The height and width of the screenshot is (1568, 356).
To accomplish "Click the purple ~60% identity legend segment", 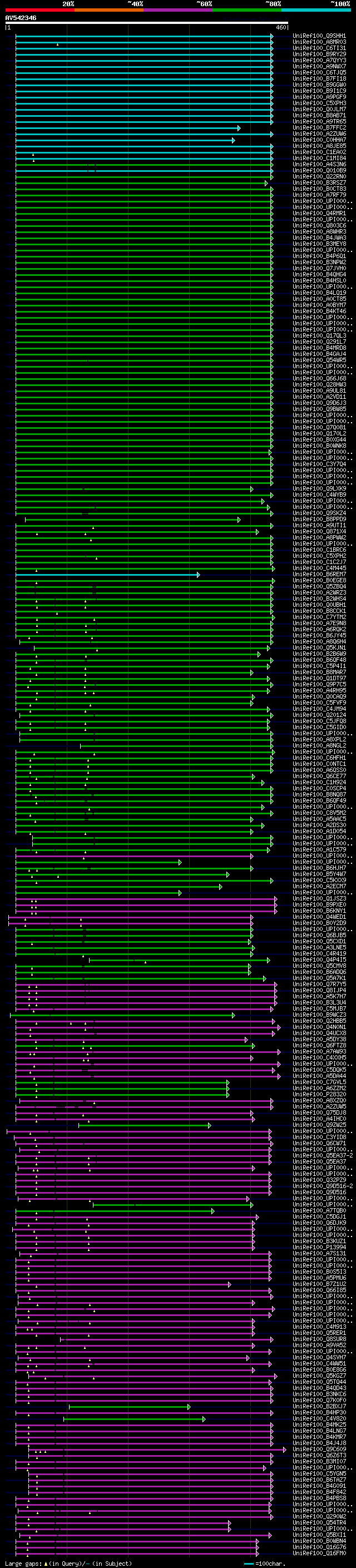I will (x=179, y=10).
